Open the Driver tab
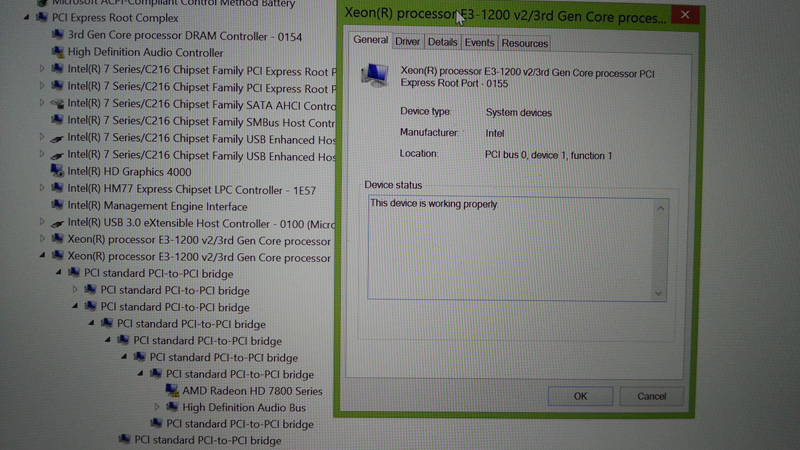Screen dimensions: 800x450 click(407, 42)
